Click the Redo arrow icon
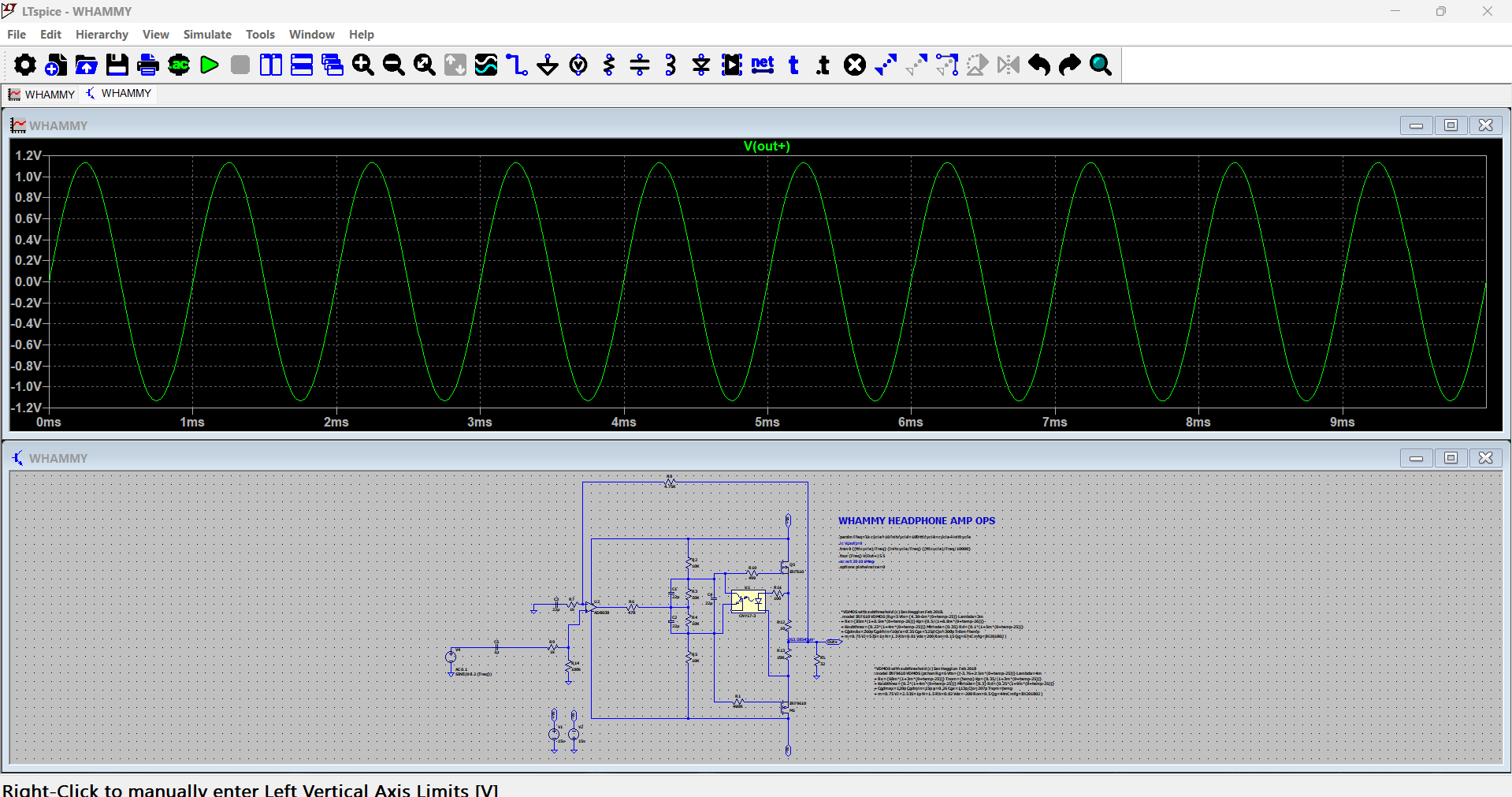Screen dimensions: 1512x797 pos(1070,65)
